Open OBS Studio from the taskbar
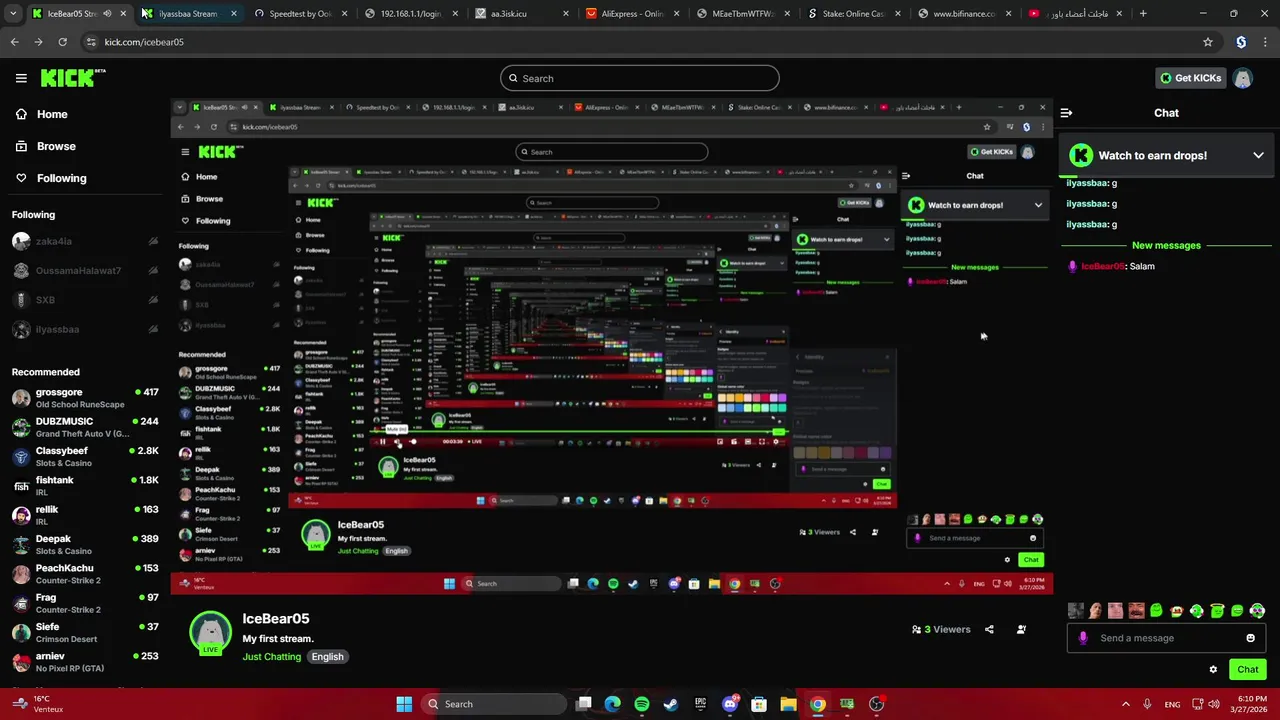Viewport: 1280px width, 720px height. tap(876, 704)
